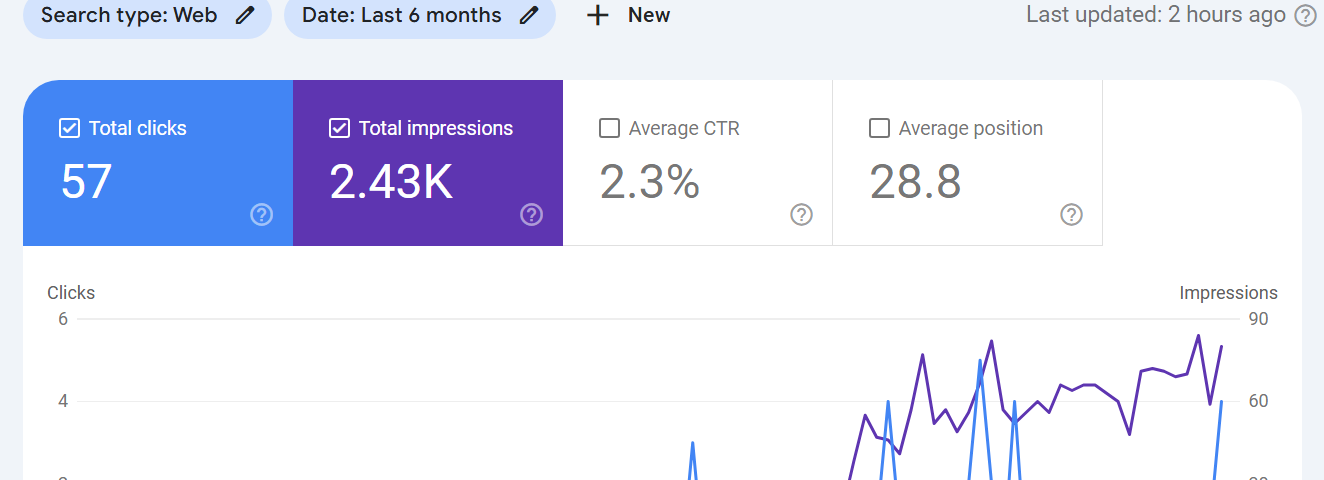This screenshot has width=1324, height=480.
Task: Click the Average position label
Action: click(x=970, y=128)
